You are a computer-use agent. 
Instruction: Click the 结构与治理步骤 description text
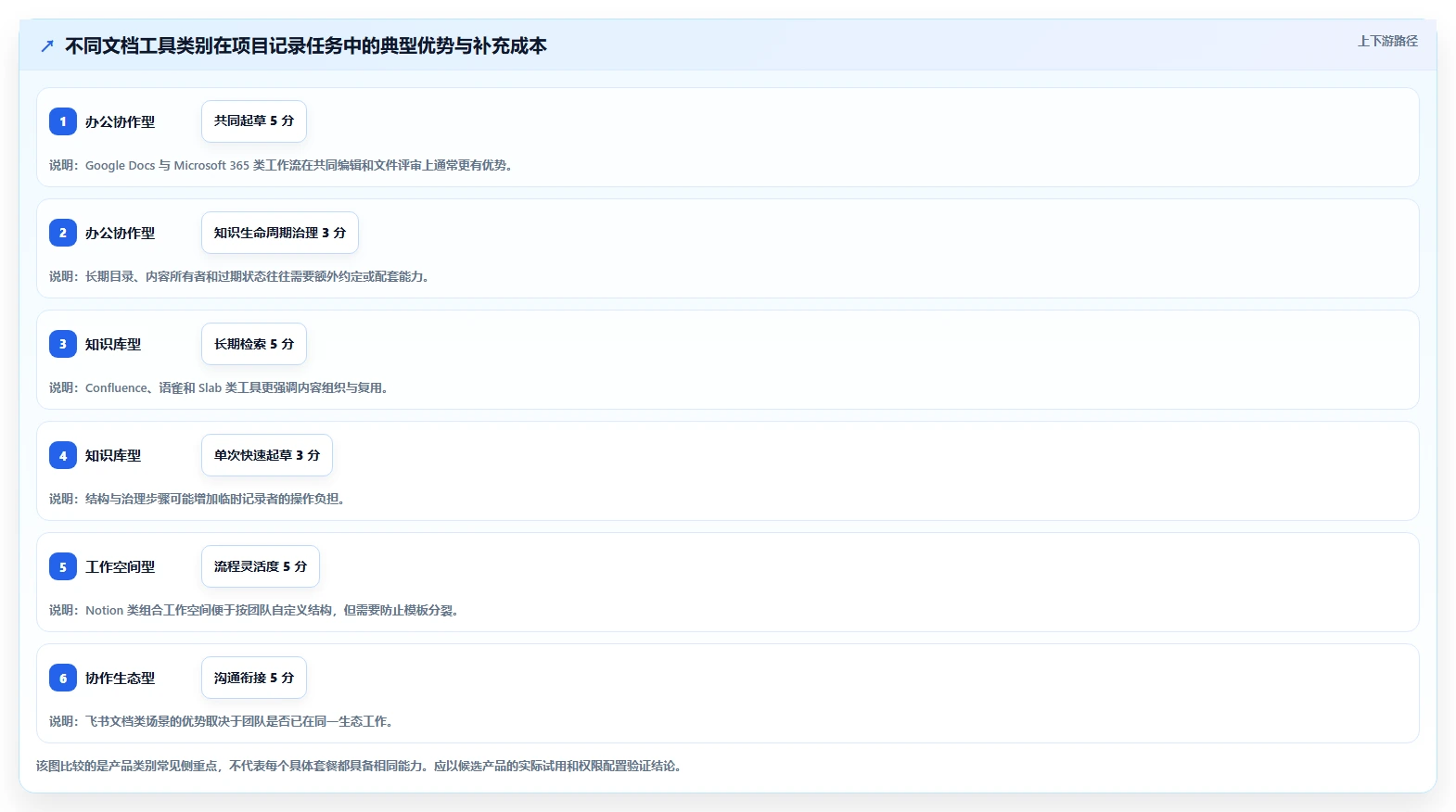pos(198,499)
